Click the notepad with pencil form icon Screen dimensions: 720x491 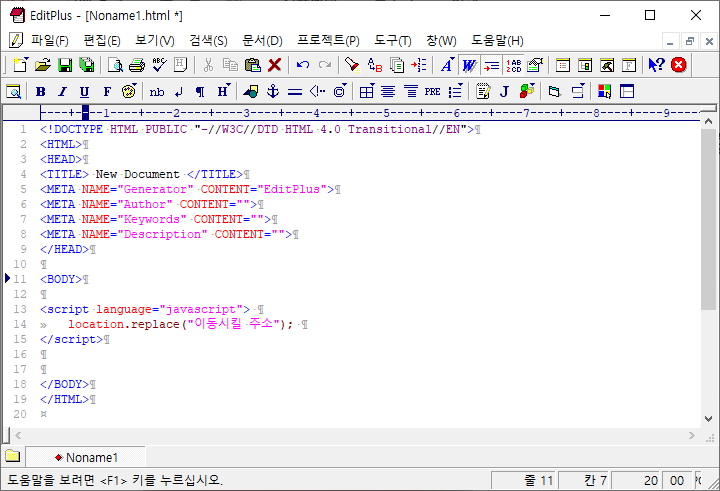click(483, 91)
